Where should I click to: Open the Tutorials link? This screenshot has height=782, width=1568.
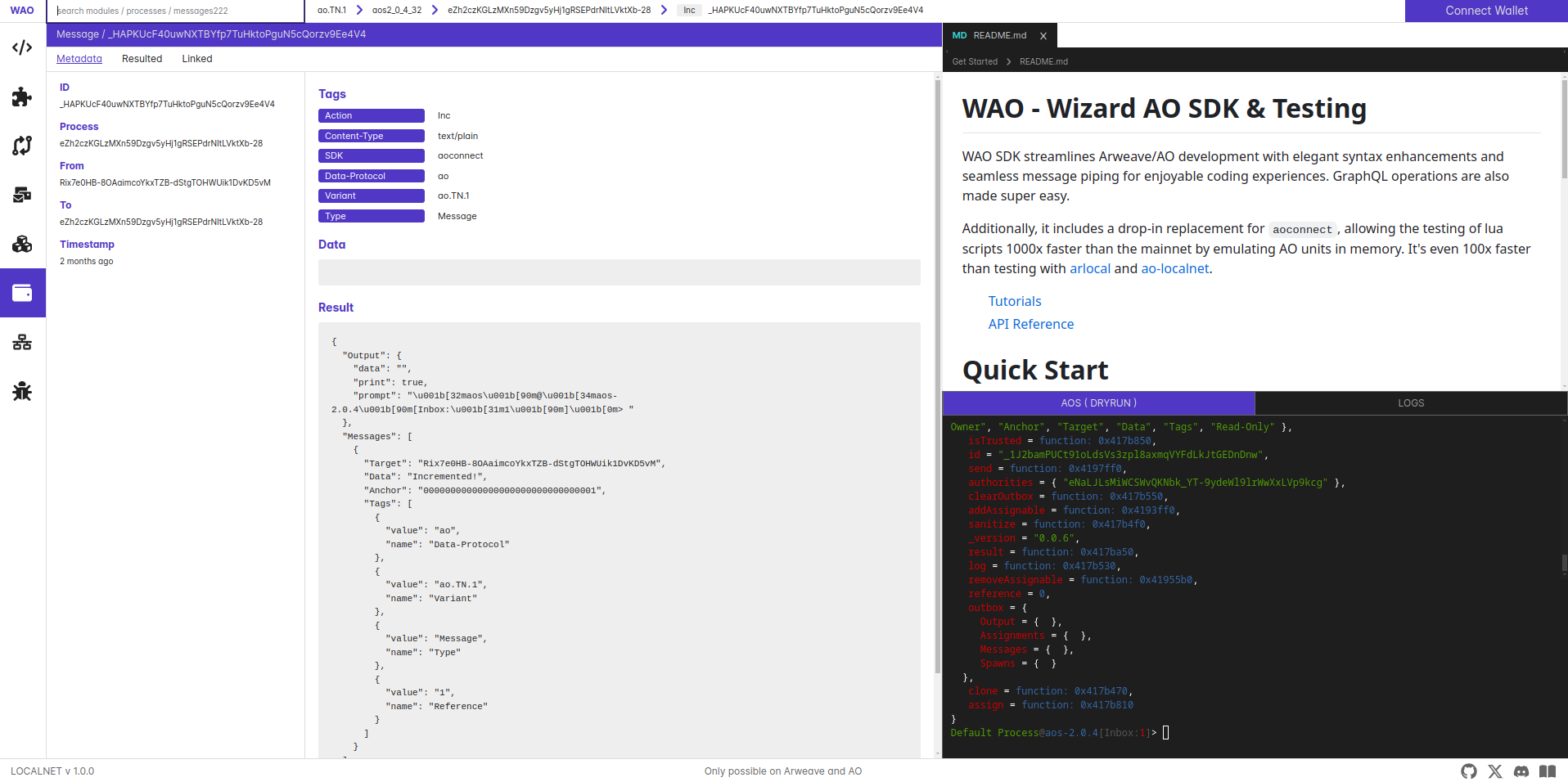pos(1015,301)
